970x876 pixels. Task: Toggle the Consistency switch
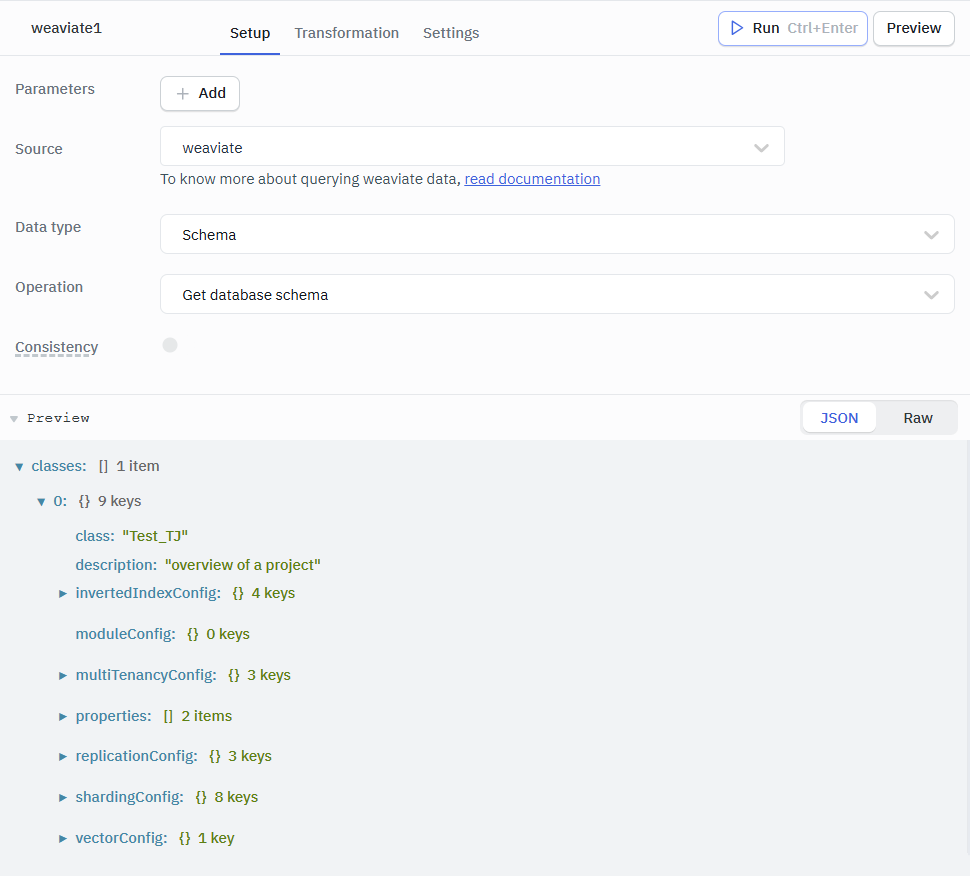pyautogui.click(x=170, y=345)
